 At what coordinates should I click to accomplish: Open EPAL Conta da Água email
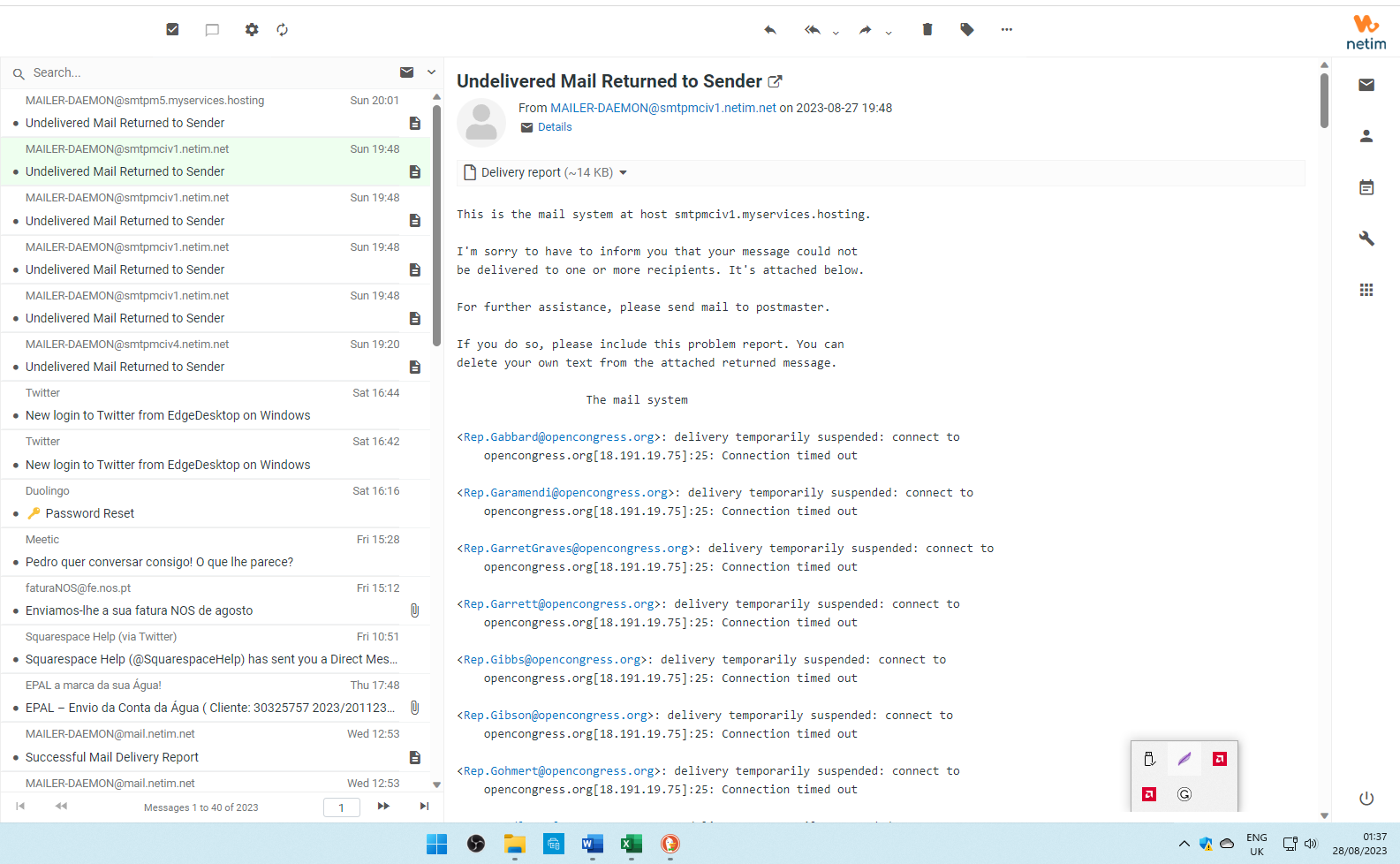[216, 697]
